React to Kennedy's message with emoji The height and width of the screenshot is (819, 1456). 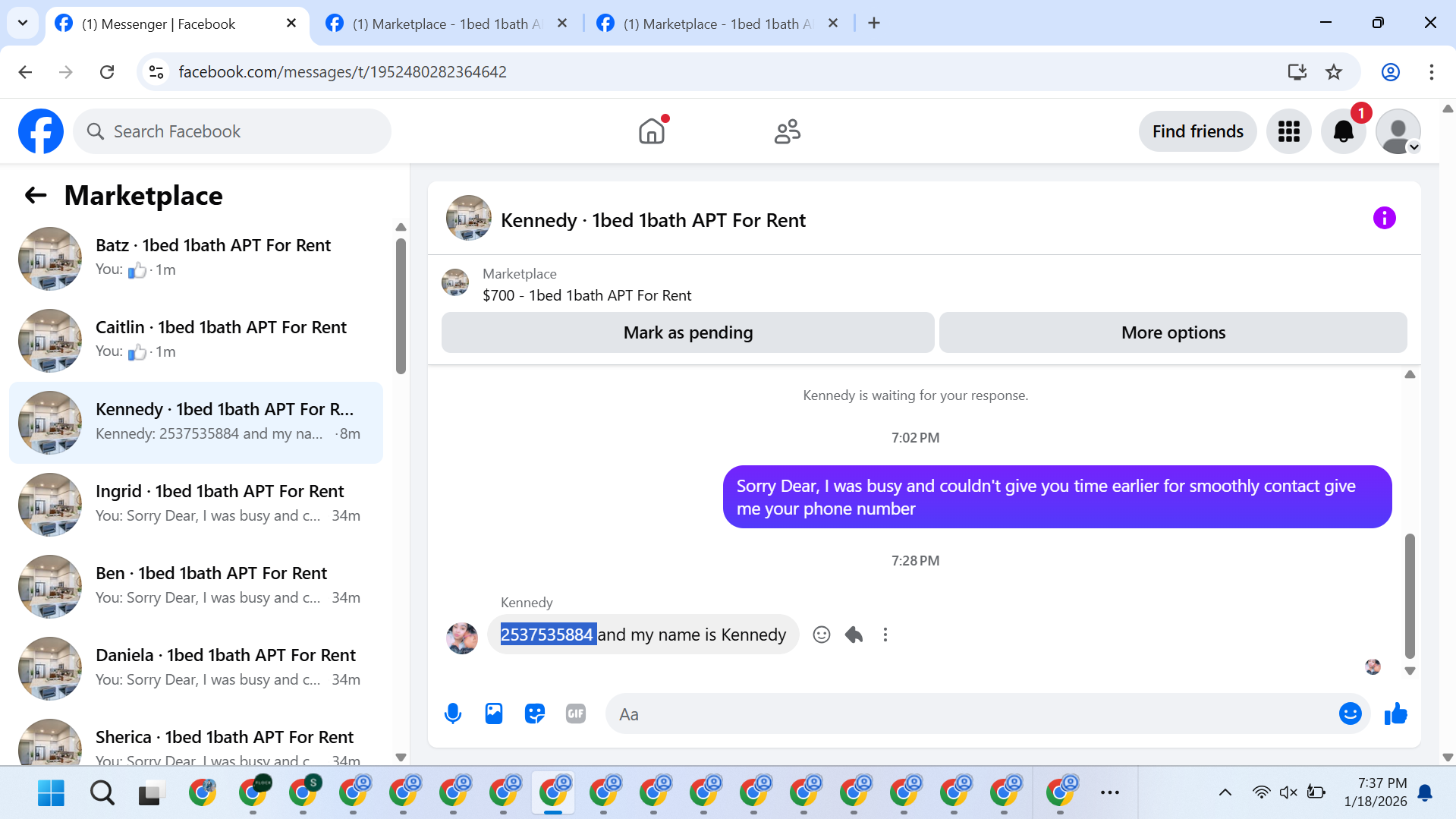click(x=822, y=635)
